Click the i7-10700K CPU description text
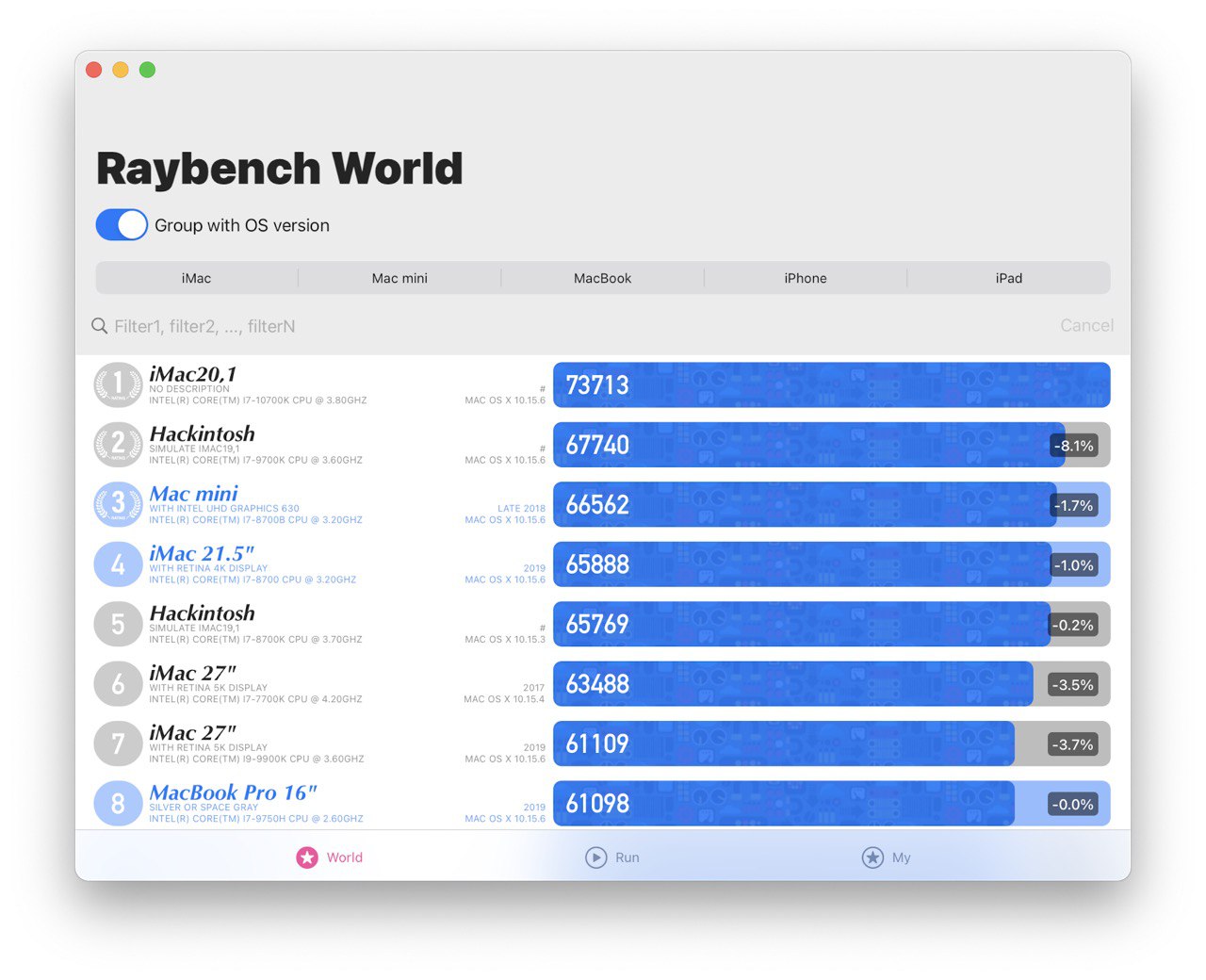 pos(258,400)
